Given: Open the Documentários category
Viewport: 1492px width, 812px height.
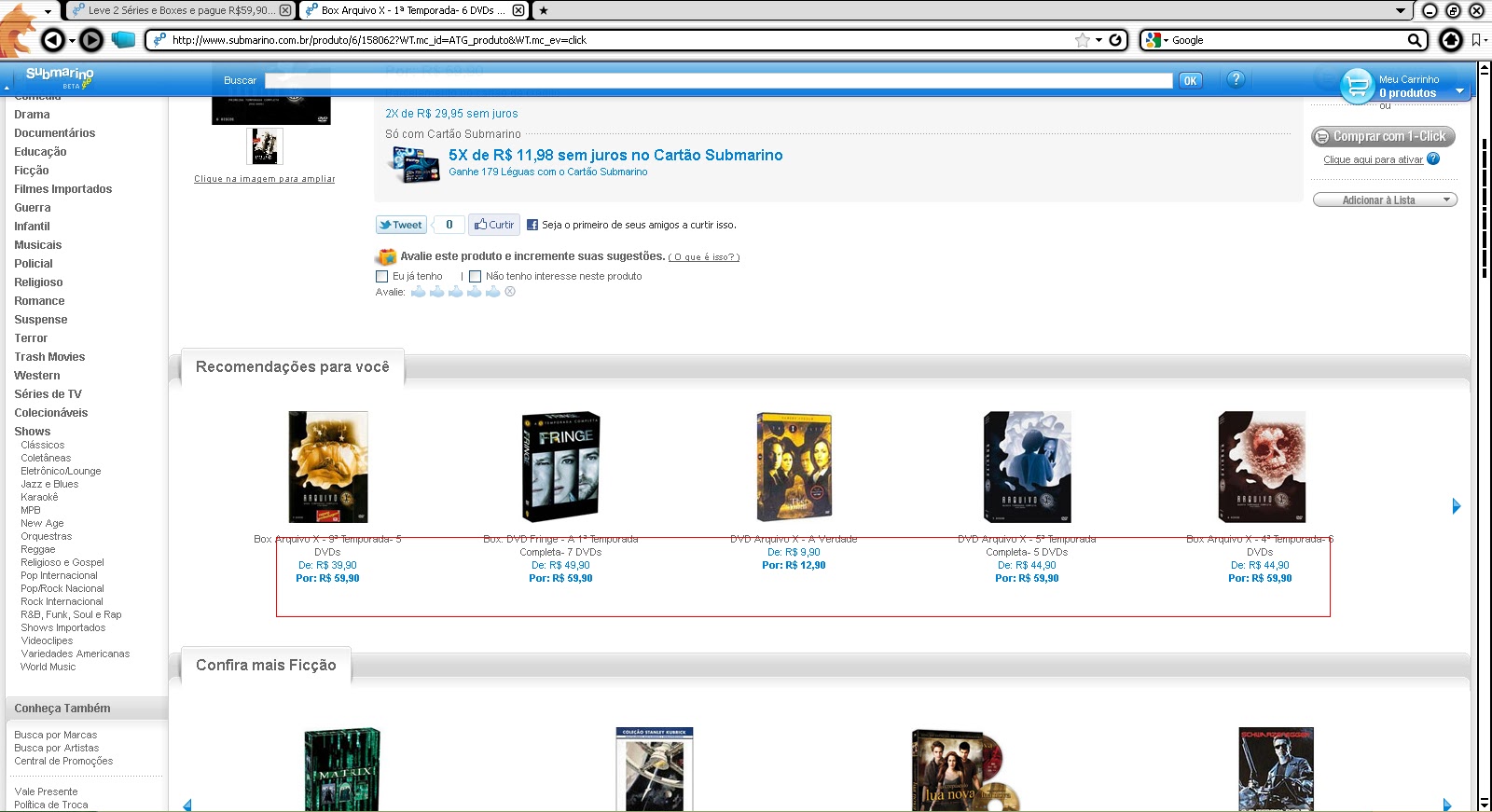Looking at the screenshot, I should [54, 133].
